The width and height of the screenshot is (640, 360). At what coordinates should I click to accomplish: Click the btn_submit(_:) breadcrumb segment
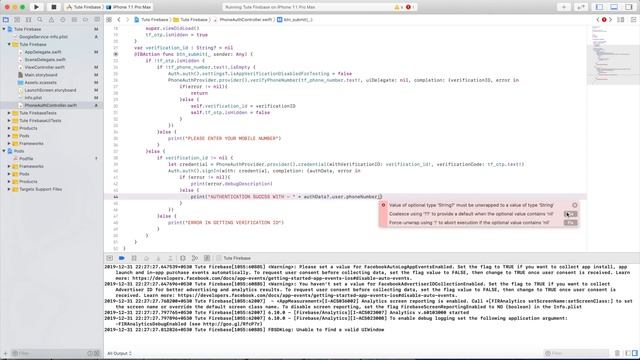tap(295, 20)
